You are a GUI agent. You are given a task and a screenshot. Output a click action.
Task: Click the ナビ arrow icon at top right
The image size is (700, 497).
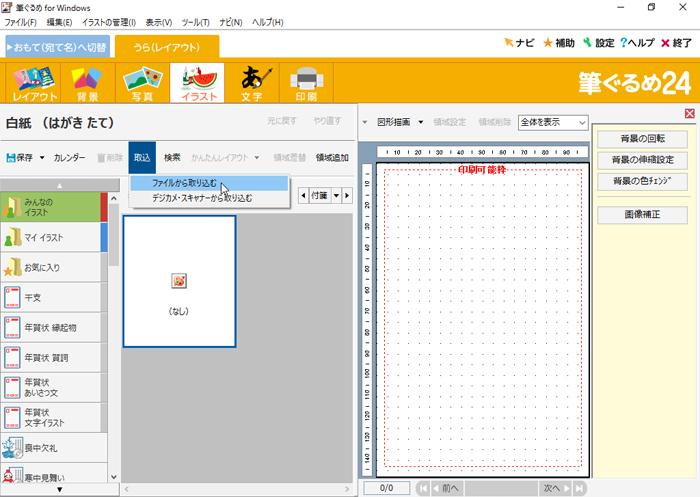(519, 43)
